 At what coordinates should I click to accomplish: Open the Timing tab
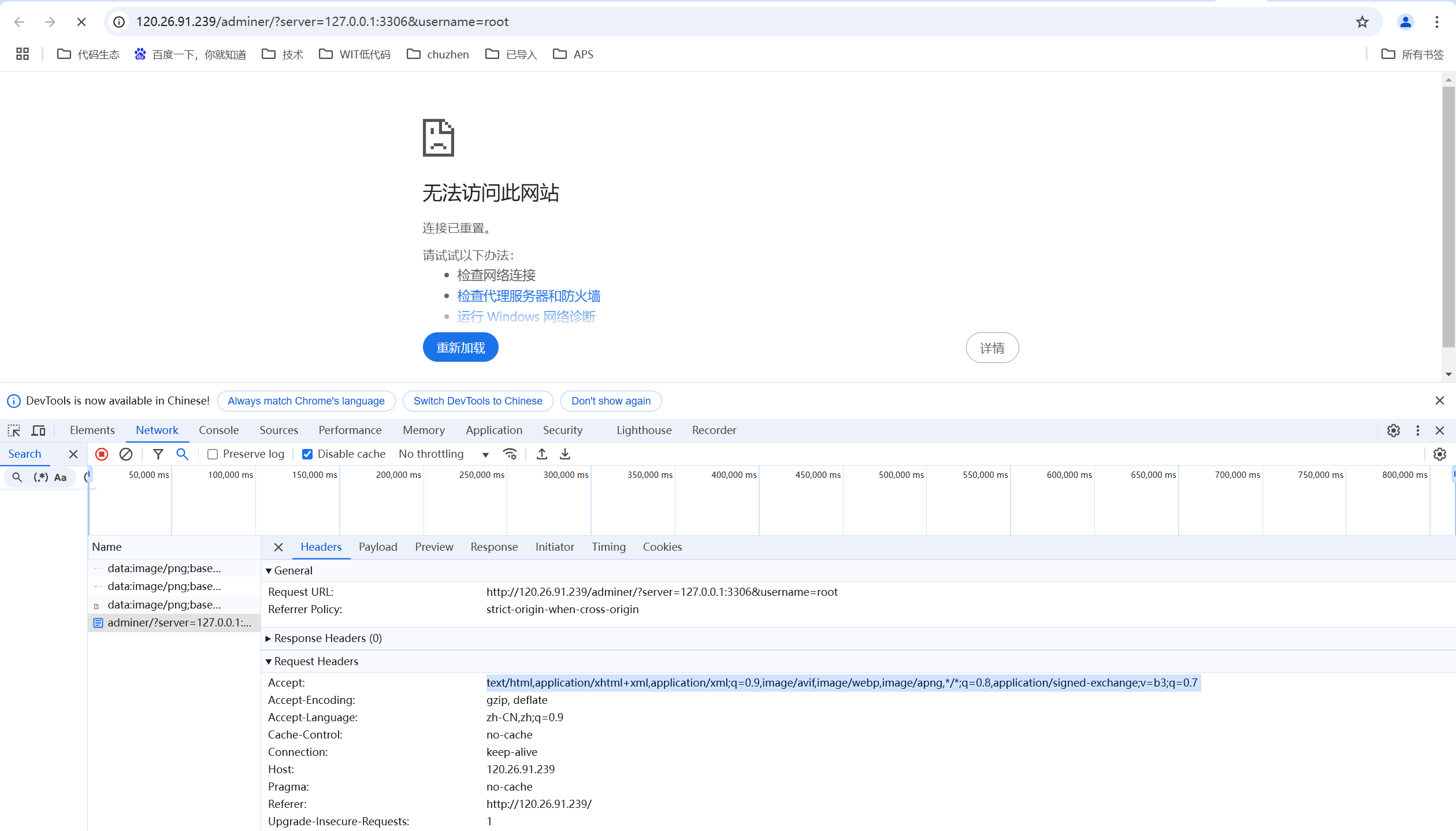[x=608, y=547]
